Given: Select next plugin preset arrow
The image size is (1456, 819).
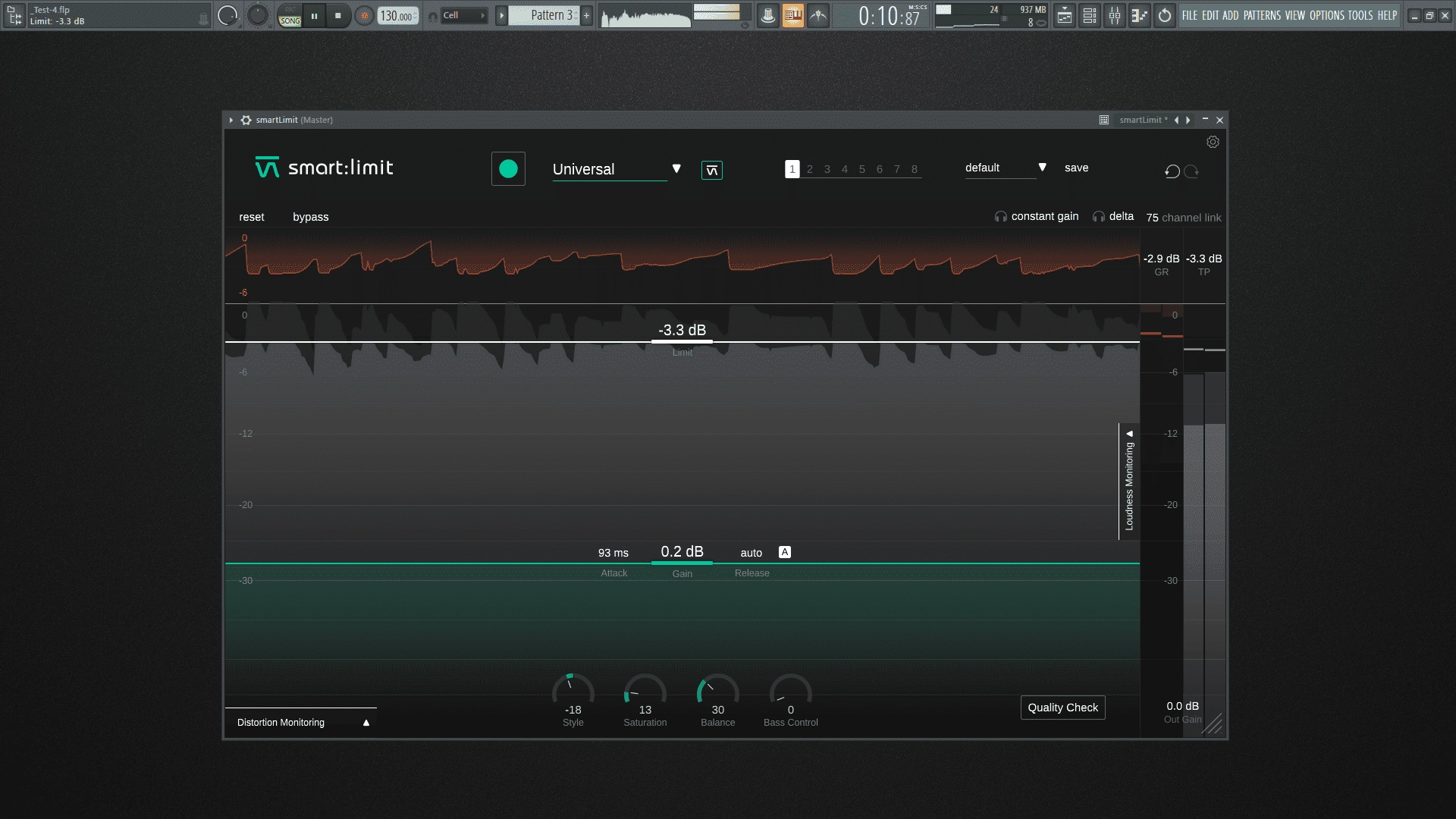Looking at the screenshot, I should (x=1188, y=120).
